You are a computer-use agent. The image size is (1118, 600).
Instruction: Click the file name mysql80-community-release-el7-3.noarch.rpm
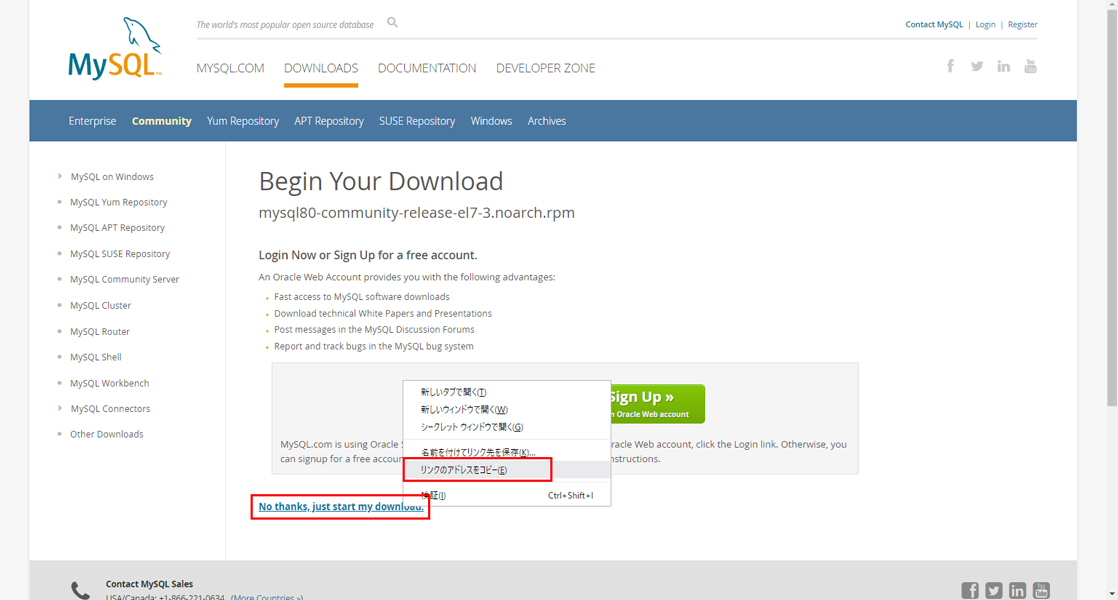point(416,212)
